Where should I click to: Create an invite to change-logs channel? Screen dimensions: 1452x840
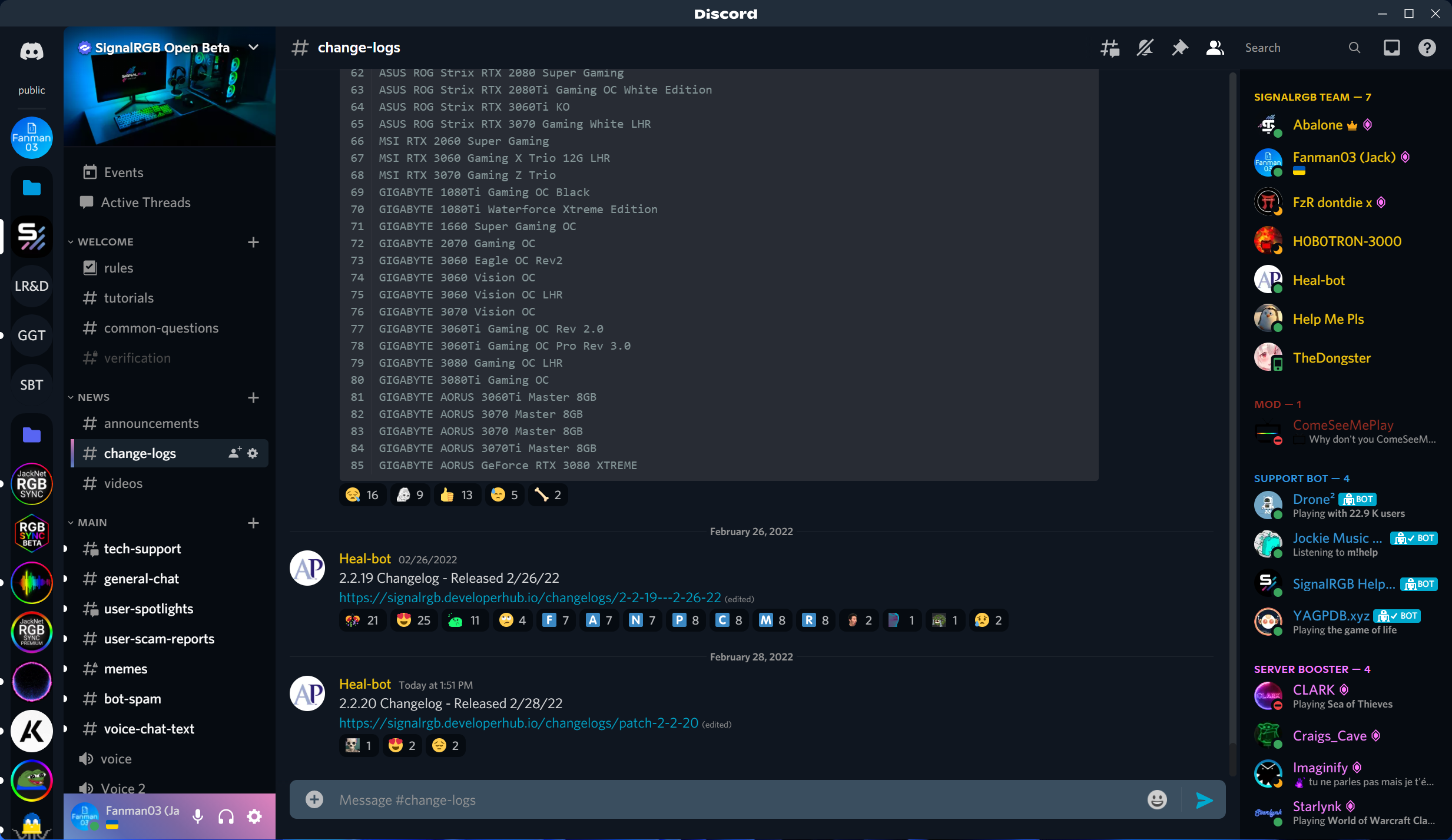coord(236,453)
